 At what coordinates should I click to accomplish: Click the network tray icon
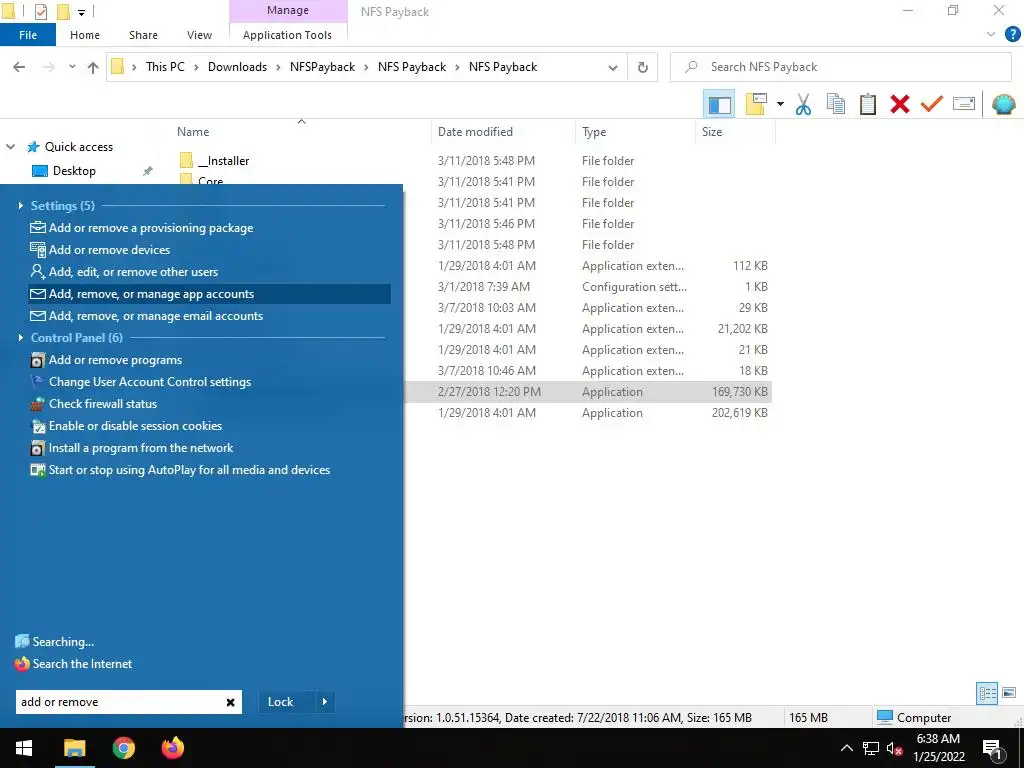(x=871, y=748)
